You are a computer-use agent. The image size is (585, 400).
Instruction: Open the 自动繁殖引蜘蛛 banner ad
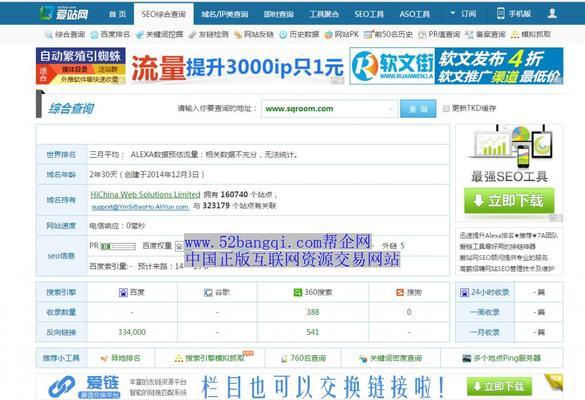point(81,66)
